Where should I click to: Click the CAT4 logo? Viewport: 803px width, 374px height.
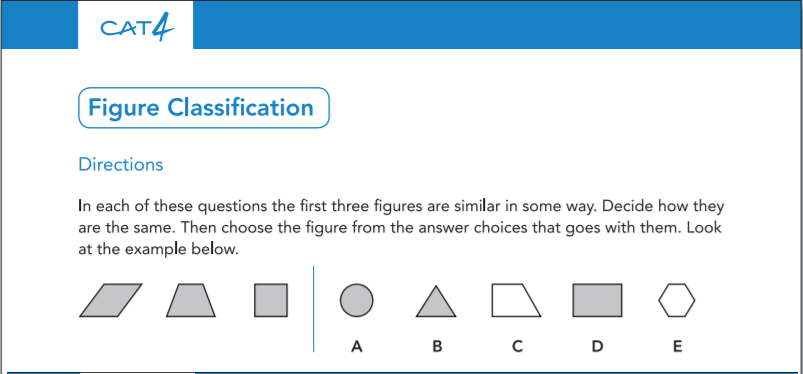[137, 28]
